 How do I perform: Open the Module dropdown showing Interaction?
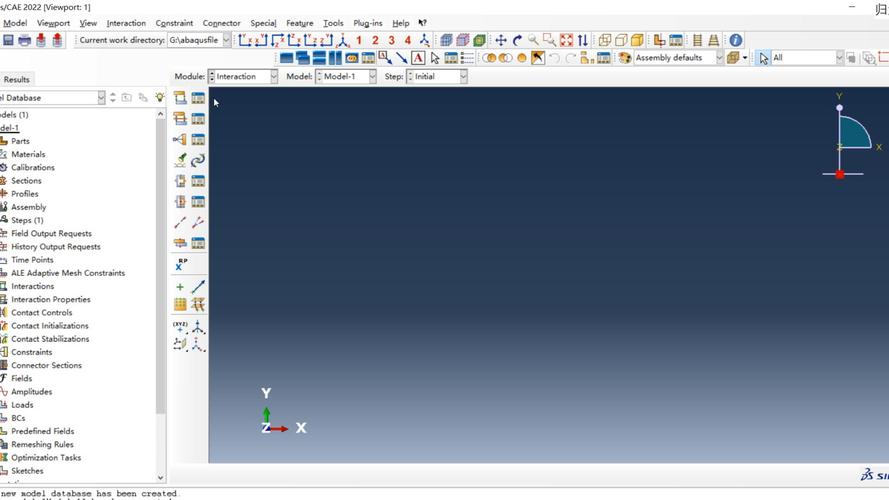pos(243,76)
